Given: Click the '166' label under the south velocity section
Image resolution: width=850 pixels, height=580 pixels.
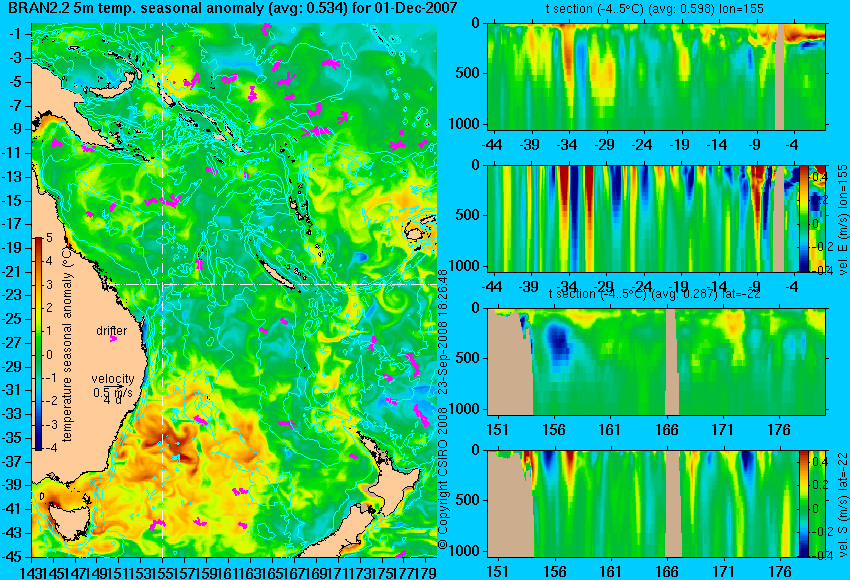Looking at the screenshot, I should pos(667,572).
